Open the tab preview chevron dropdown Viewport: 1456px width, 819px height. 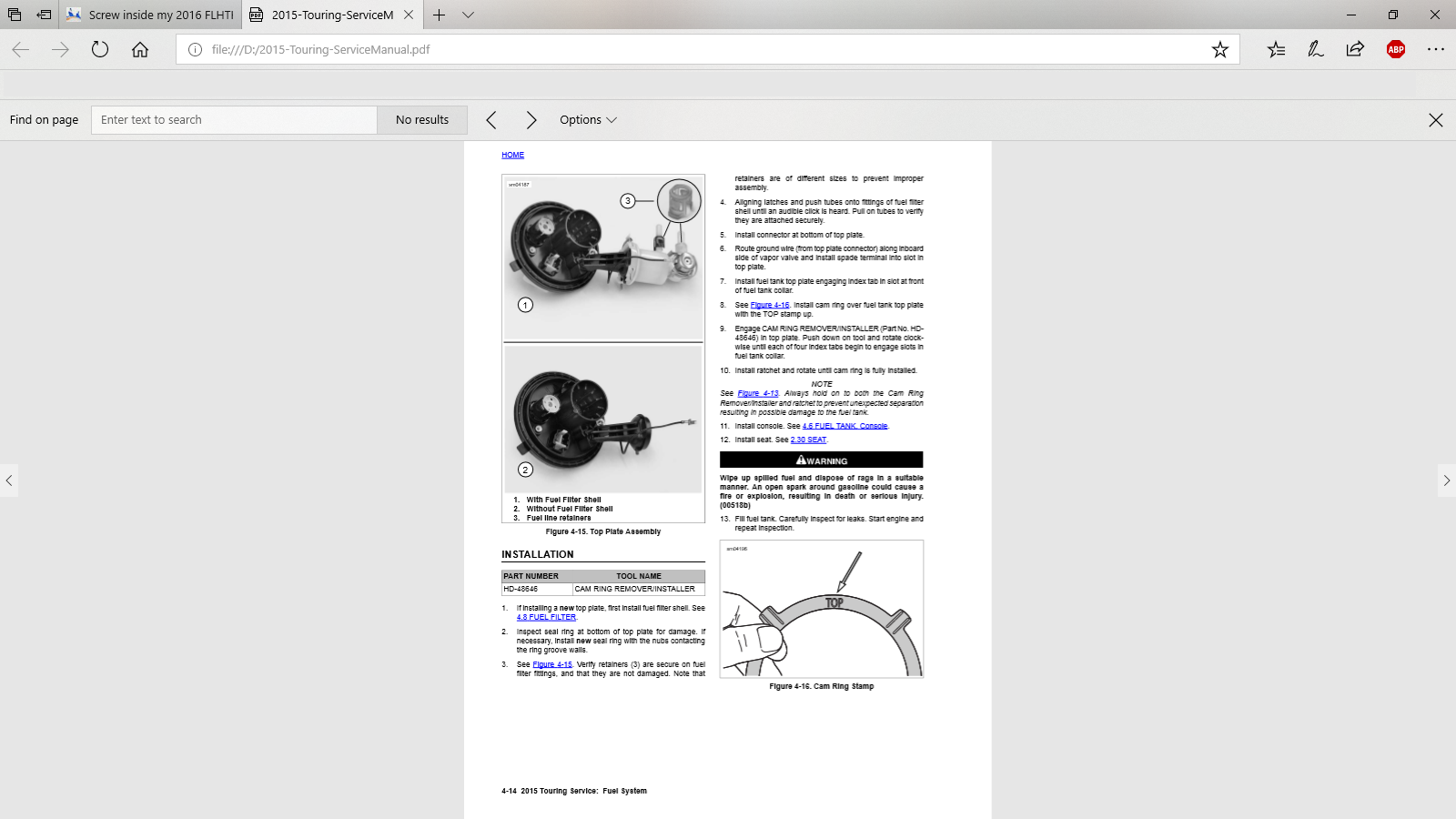coord(468,15)
